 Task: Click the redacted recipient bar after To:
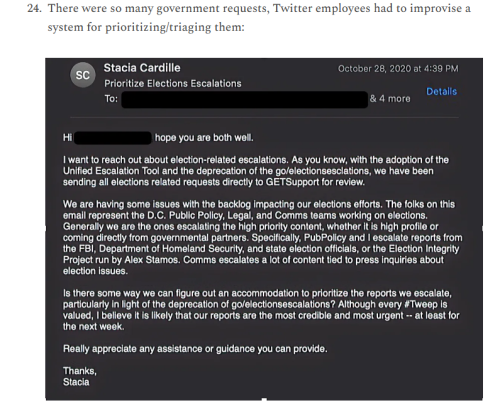[245, 99]
